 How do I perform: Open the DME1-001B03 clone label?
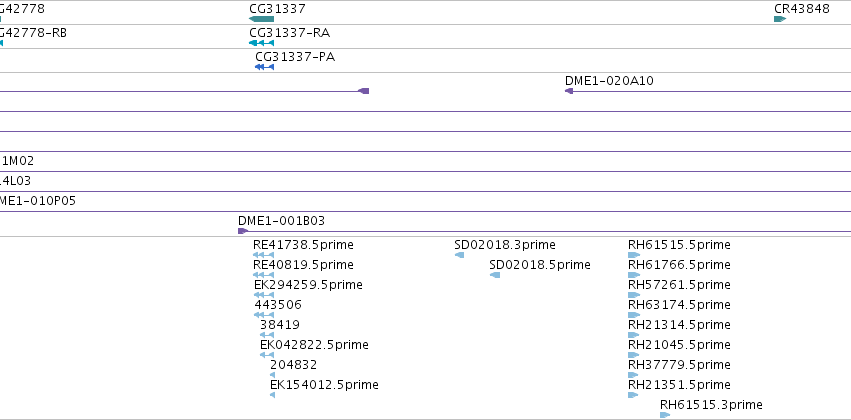281,221
